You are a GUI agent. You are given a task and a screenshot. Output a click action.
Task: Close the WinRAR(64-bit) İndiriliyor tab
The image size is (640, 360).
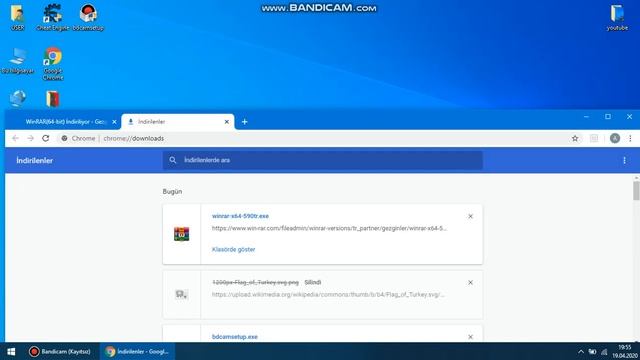pos(114,122)
